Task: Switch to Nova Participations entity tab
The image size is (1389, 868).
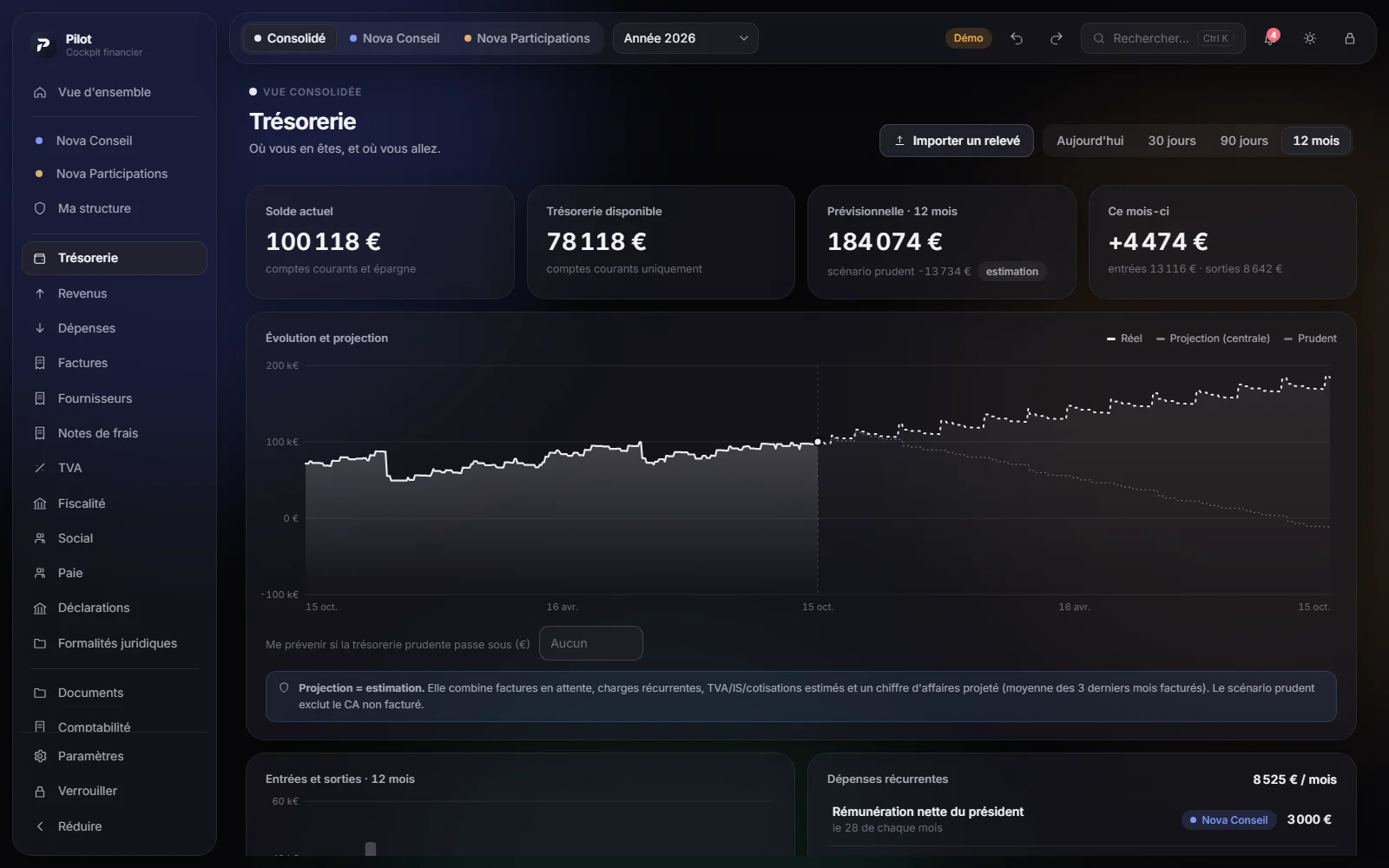Action: pos(527,38)
